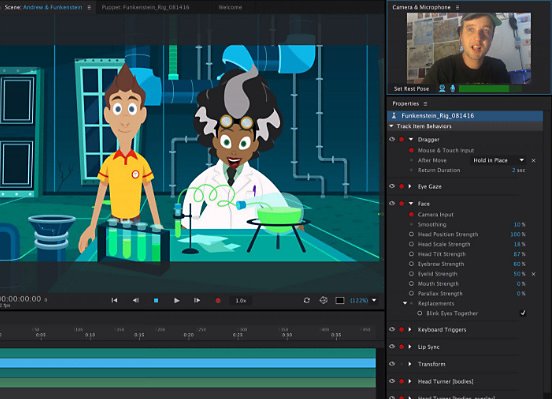Play the scene
This screenshot has width=552, height=399.
[177, 300]
